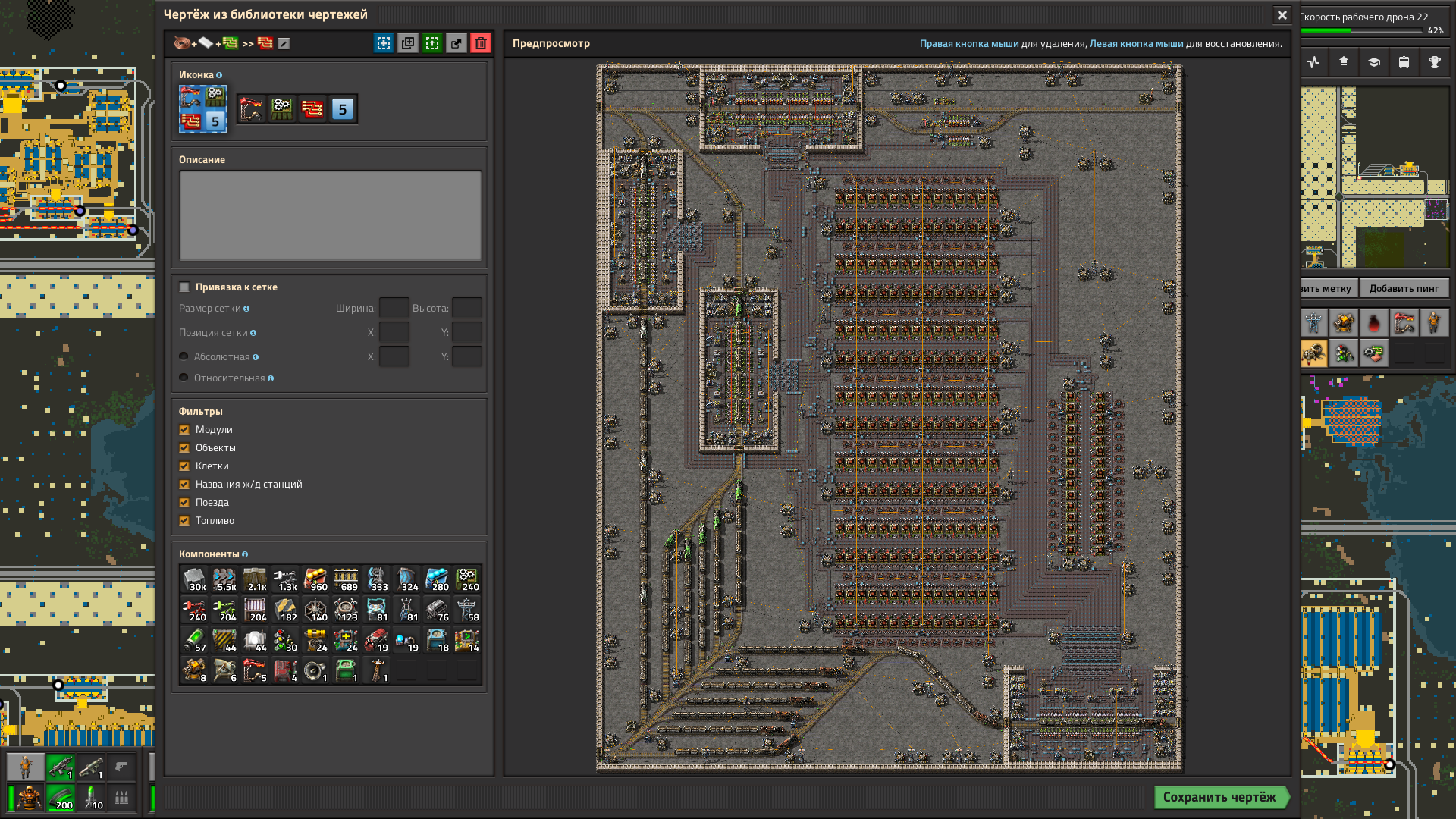Screen dimensions: 1456x819
Task: Uncheck the Клетки filter checkbox
Action: (x=184, y=466)
